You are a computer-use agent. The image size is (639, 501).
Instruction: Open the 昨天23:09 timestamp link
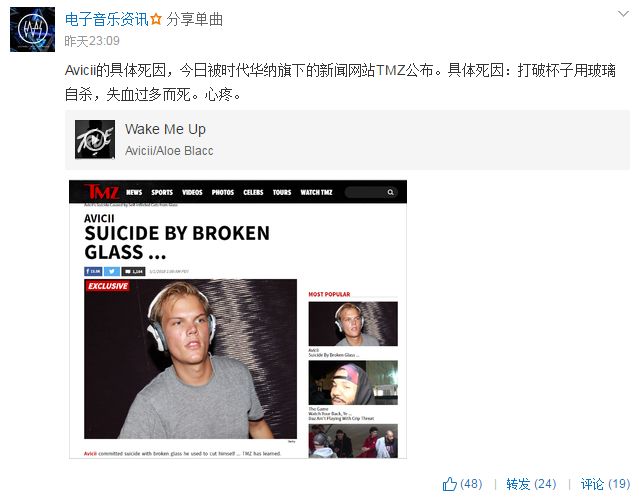point(92,41)
